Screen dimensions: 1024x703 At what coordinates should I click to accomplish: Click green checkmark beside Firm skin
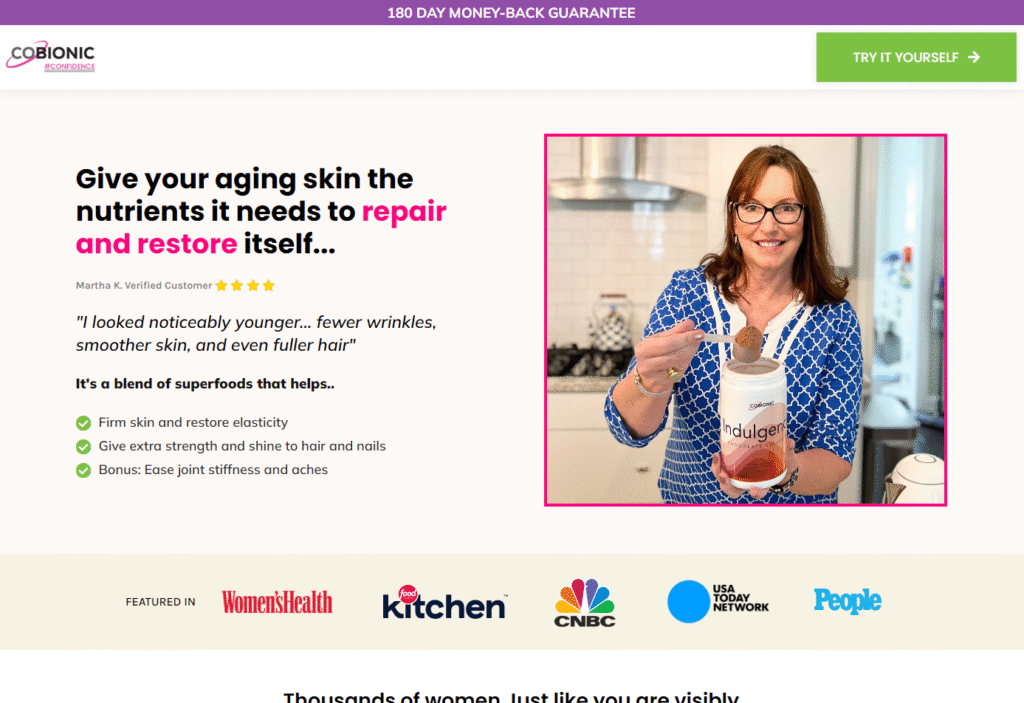(x=83, y=423)
